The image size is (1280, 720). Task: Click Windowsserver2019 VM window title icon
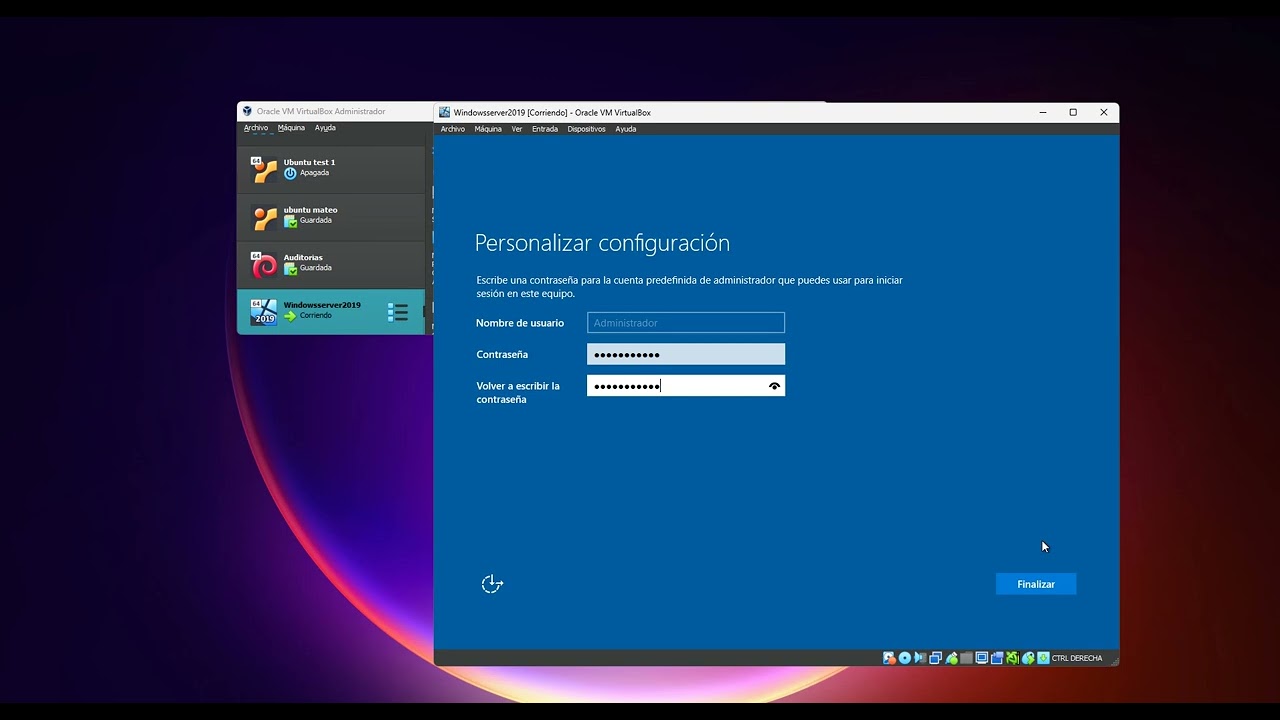[x=445, y=112]
